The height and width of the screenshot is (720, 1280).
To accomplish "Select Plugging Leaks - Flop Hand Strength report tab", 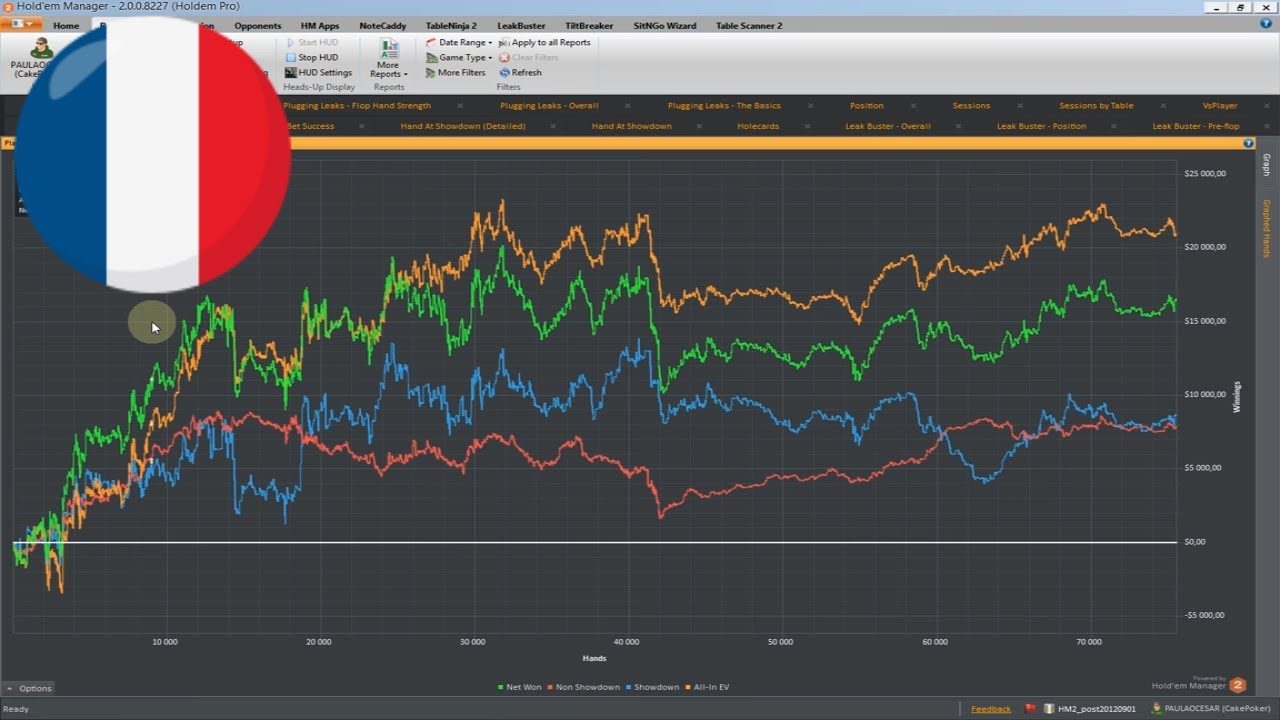I will [x=357, y=106].
